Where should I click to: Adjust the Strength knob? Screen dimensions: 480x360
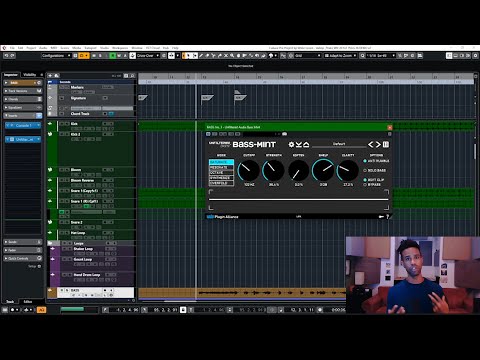(x=273, y=170)
